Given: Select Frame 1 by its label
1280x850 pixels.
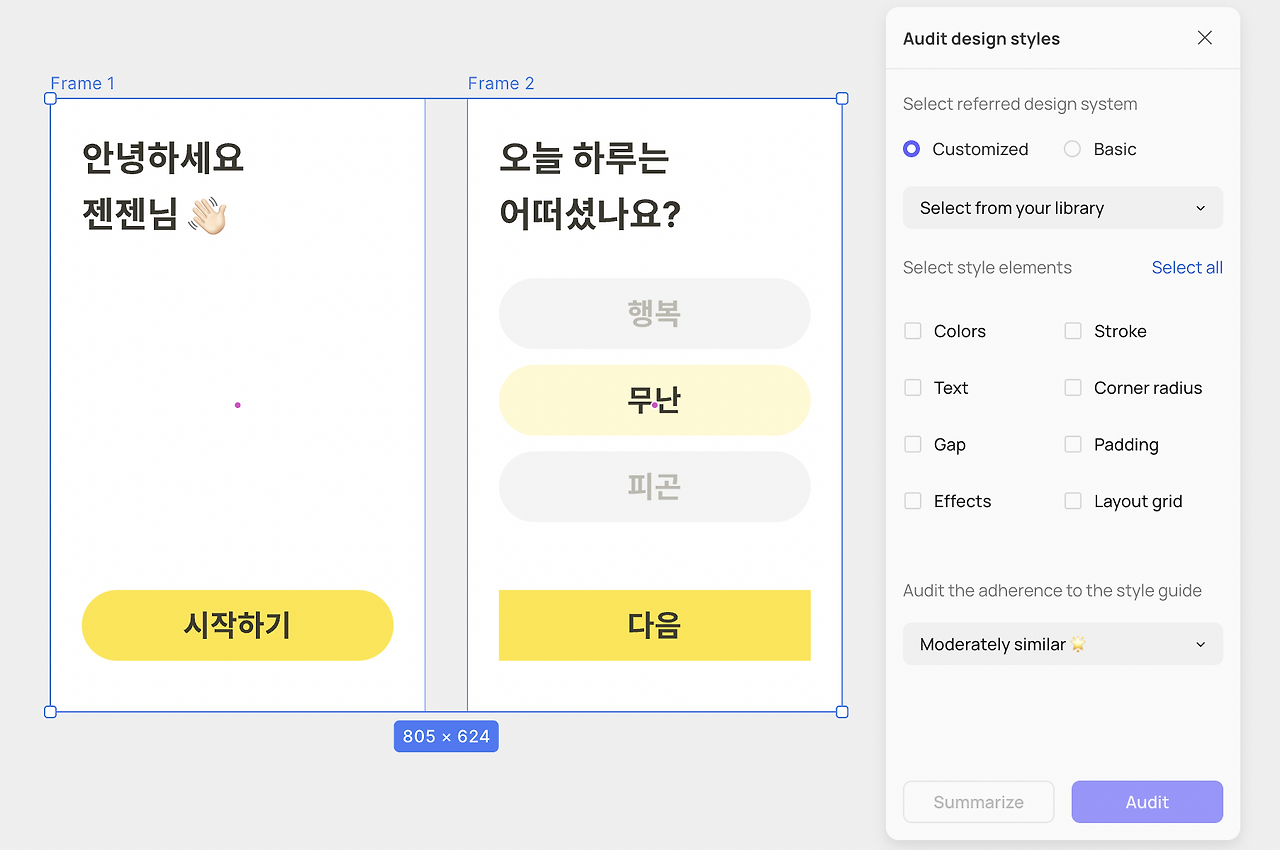Looking at the screenshot, I should point(83,83).
